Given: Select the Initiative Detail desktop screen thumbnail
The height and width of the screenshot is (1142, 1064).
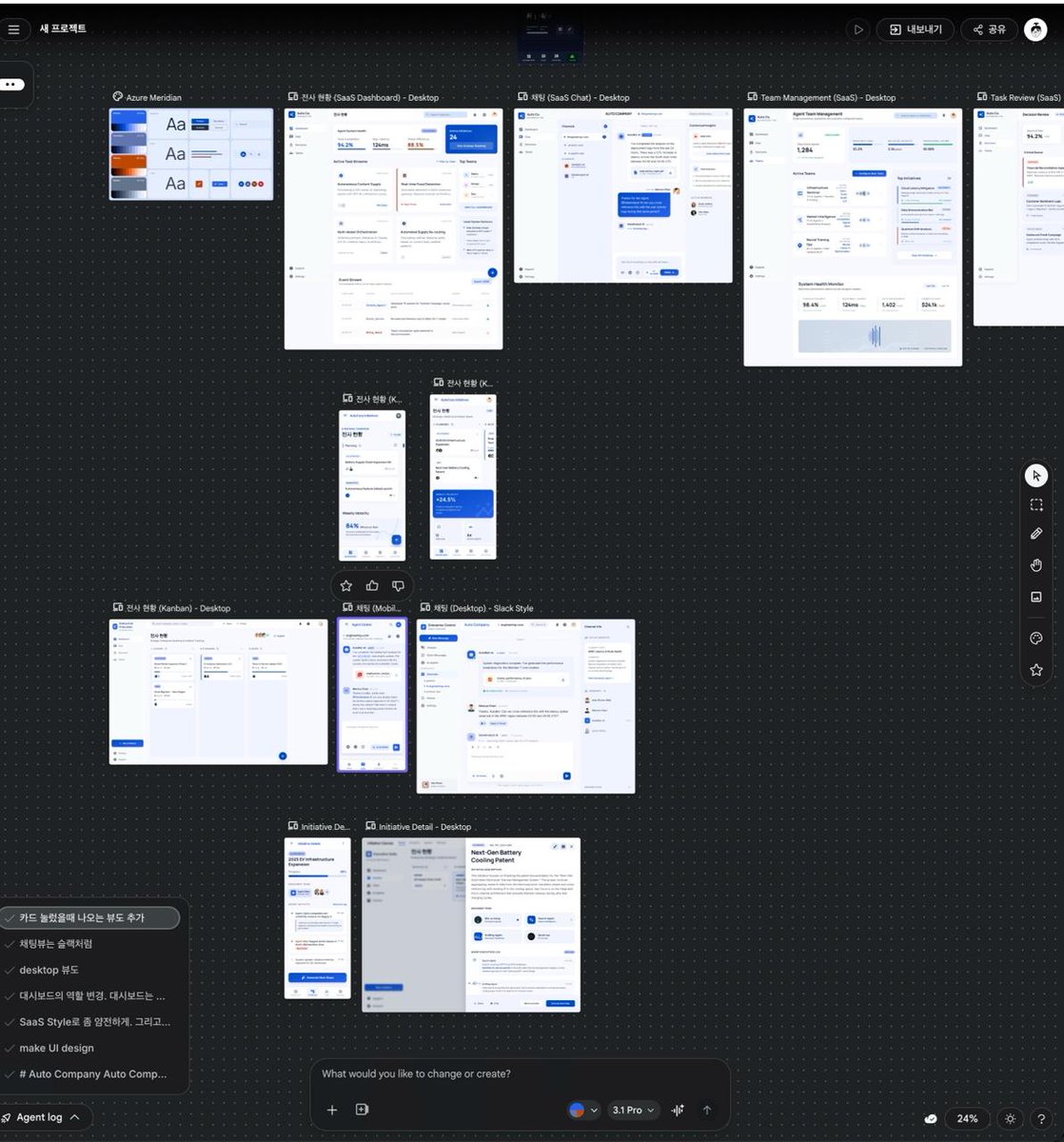Looking at the screenshot, I should [x=471, y=924].
